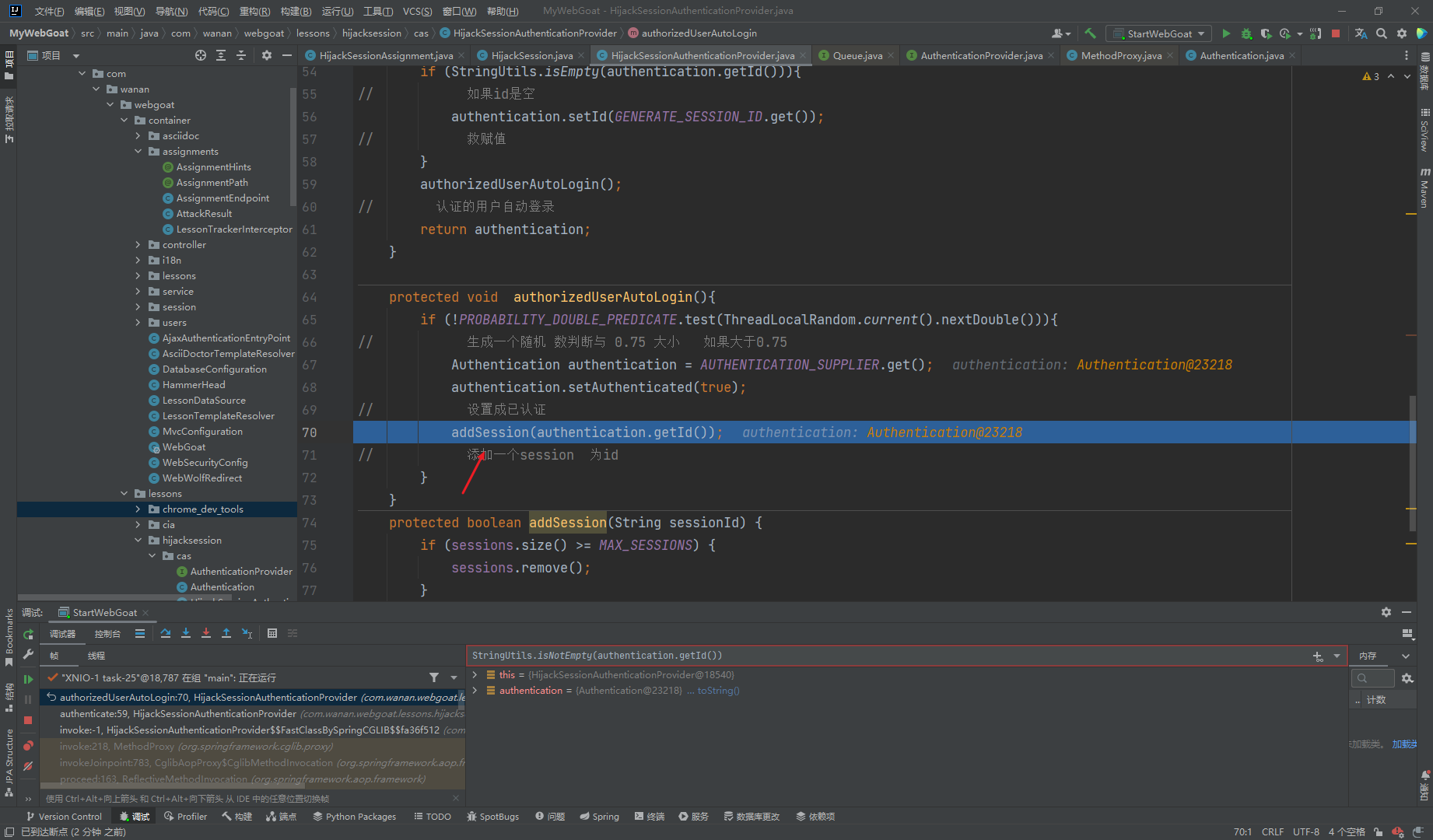This screenshot has width=1433, height=840.
Task: Click the UTF-8 encoding in status bar
Action: [x=1305, y=832]
